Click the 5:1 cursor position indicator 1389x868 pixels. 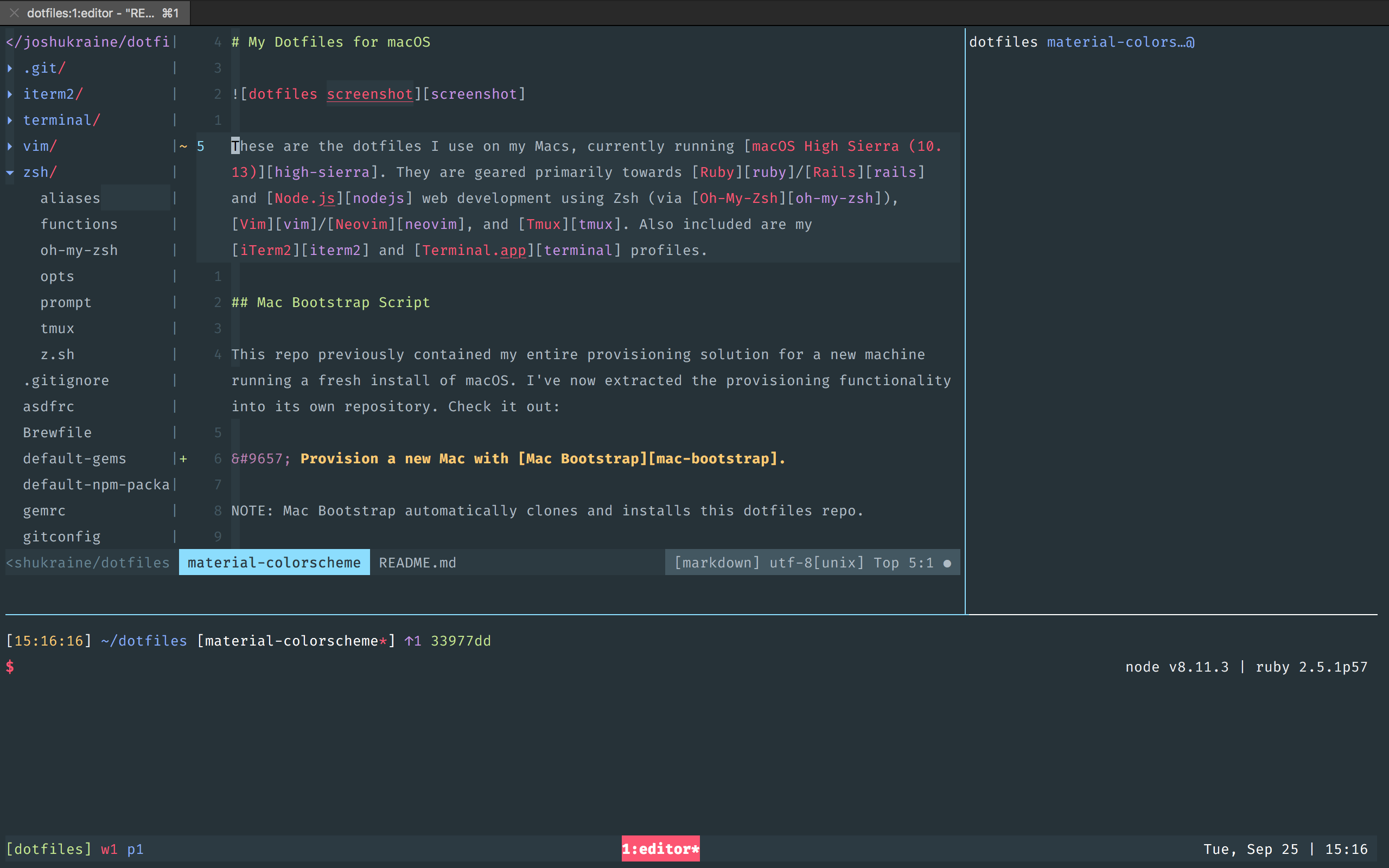click(921, 563)
